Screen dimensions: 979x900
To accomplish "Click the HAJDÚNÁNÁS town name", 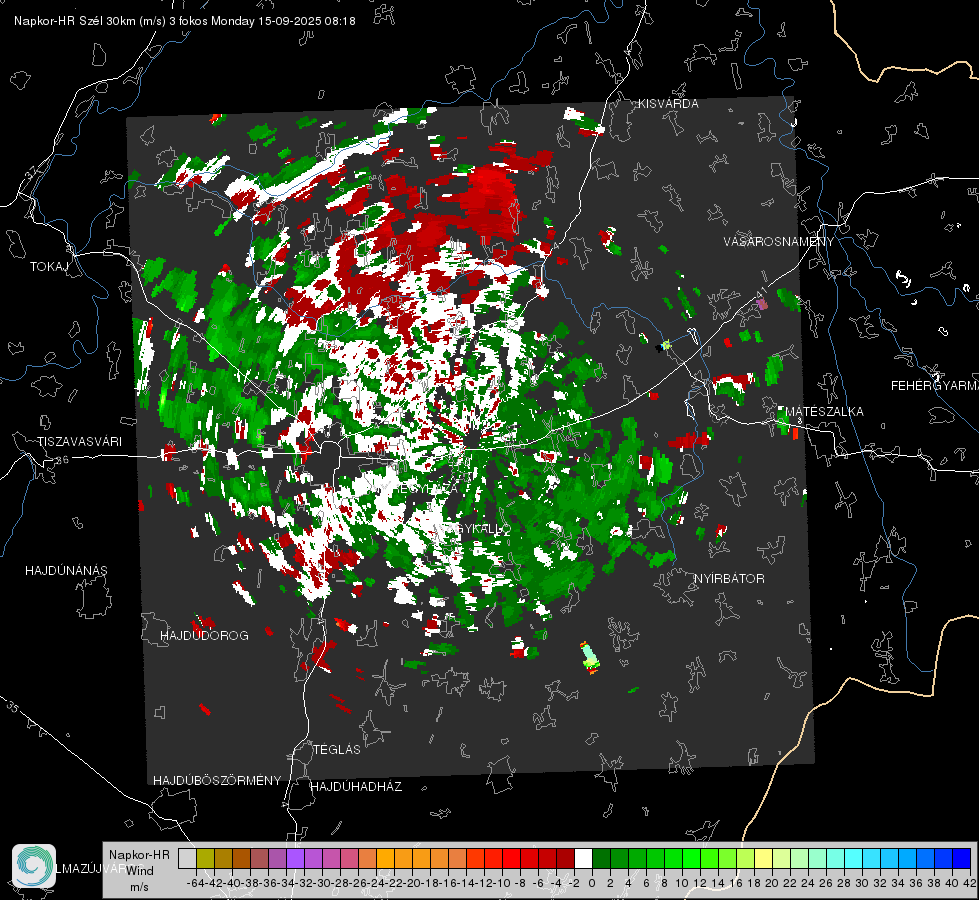I will coord(66,570).
